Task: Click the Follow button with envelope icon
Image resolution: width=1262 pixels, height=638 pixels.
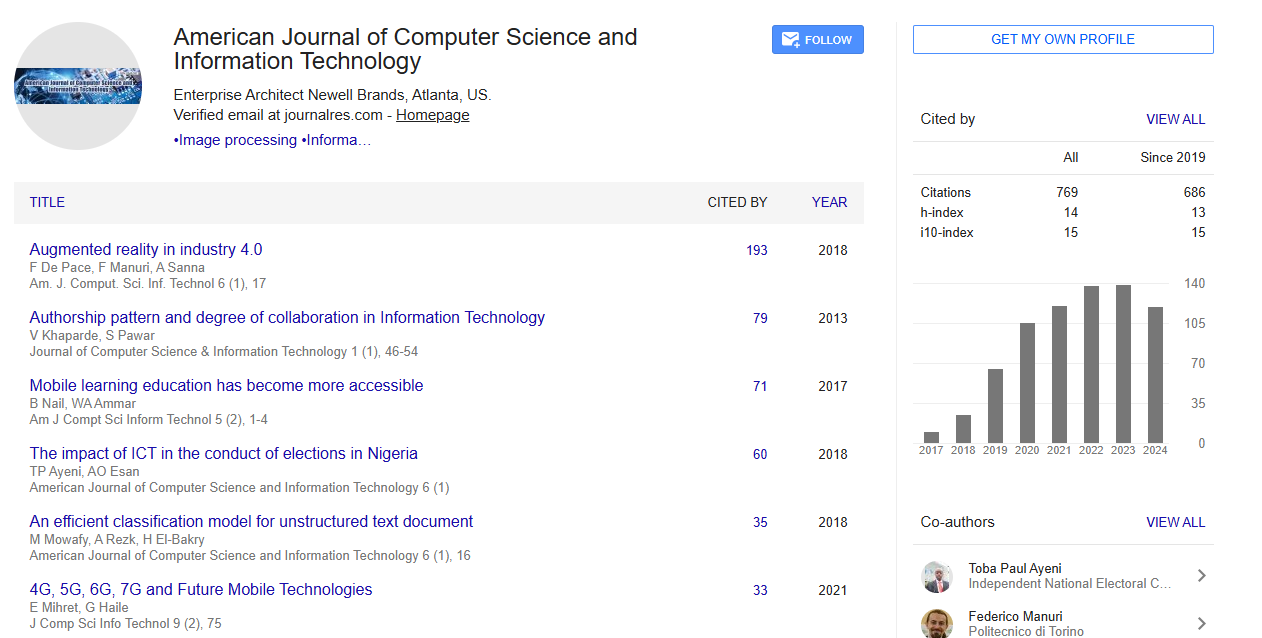Action: click(x=817, y=40)
